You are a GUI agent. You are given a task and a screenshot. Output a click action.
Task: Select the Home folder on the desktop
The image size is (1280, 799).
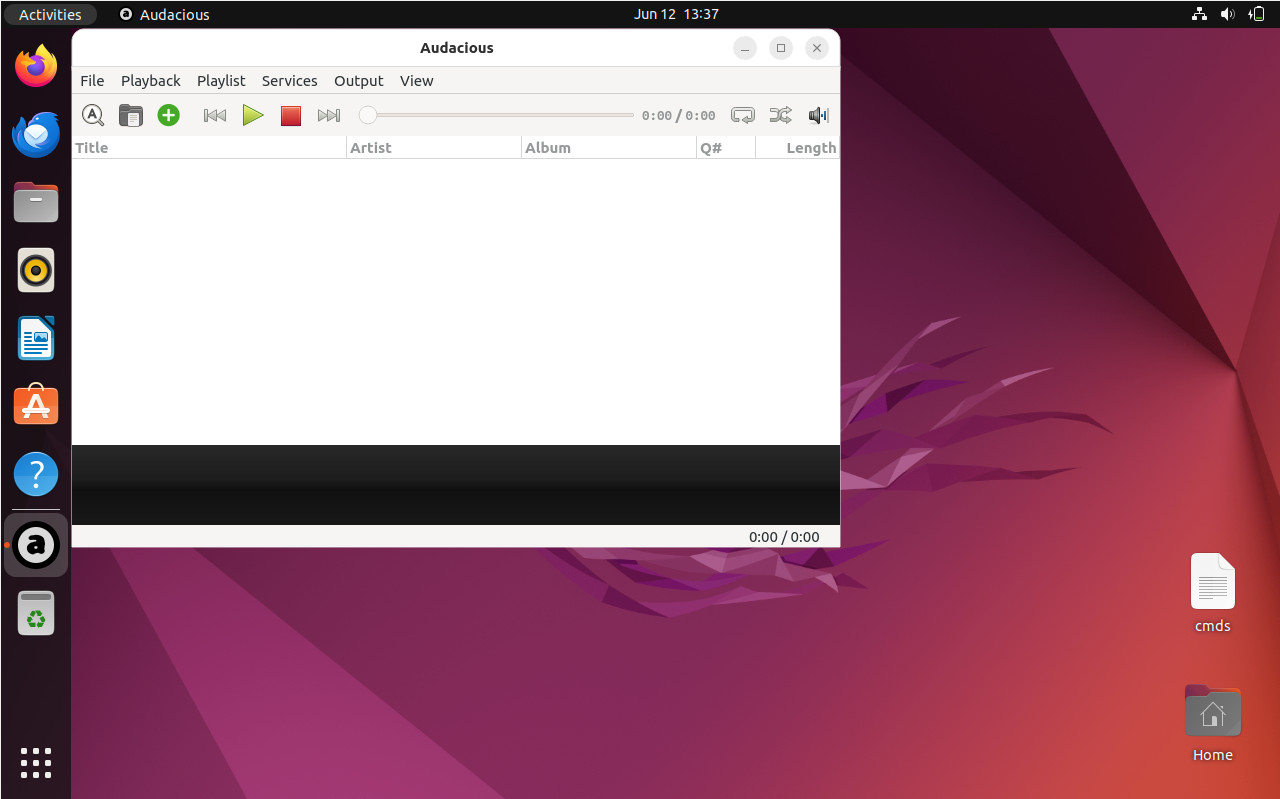pos(1212,723)
